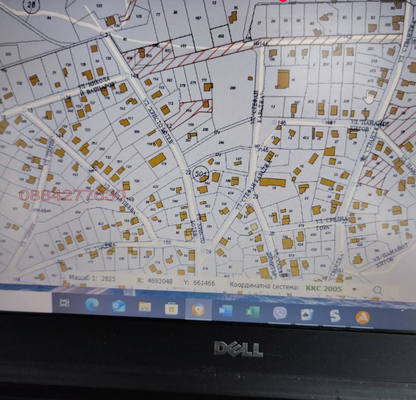Image resolution: width=416 pixels, height=400 pixels.
Task: Switch to the active Chrome browser window
Action: pos(198,310)
